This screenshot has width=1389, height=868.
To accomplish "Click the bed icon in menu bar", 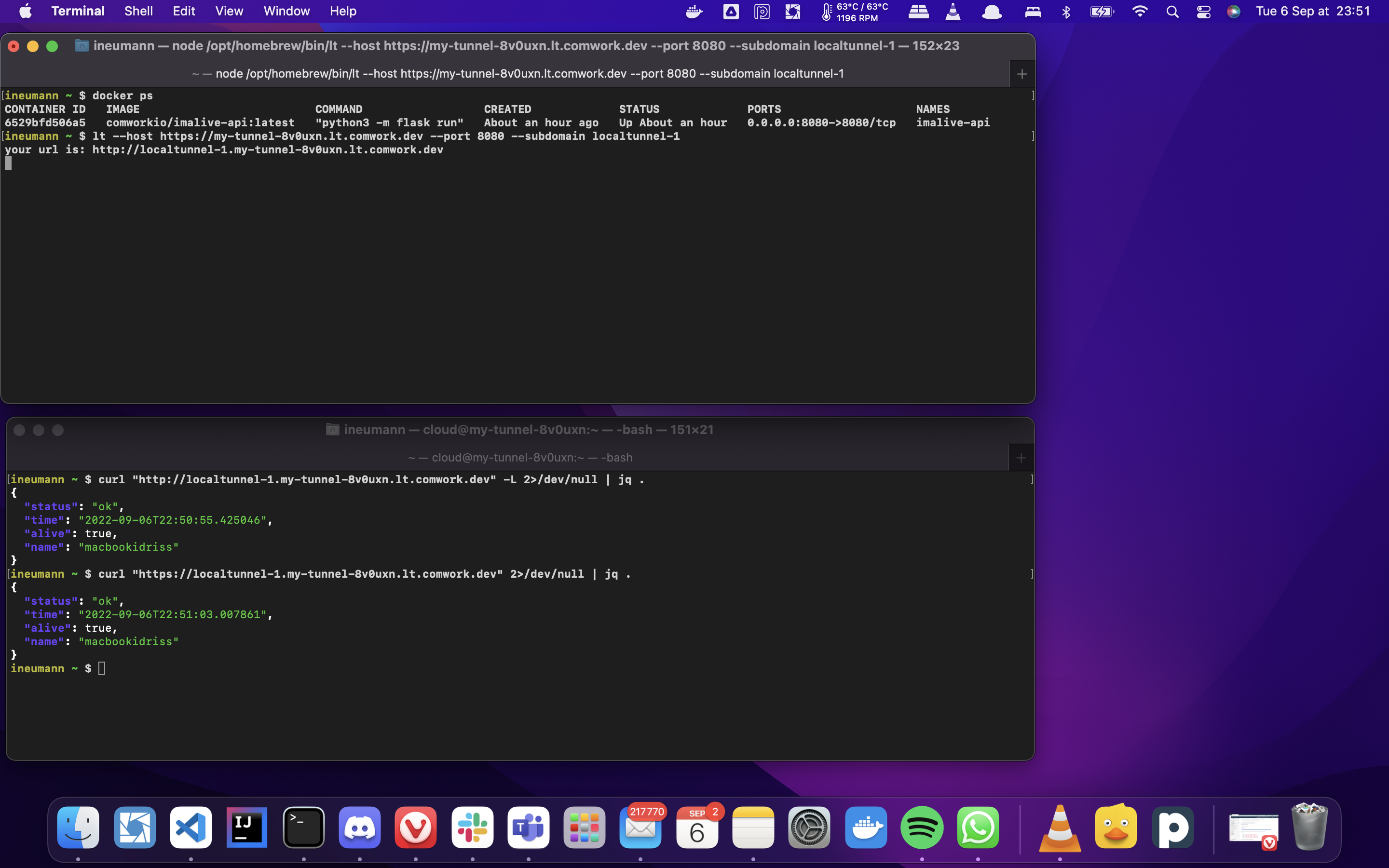I will tap(1033, 12).
